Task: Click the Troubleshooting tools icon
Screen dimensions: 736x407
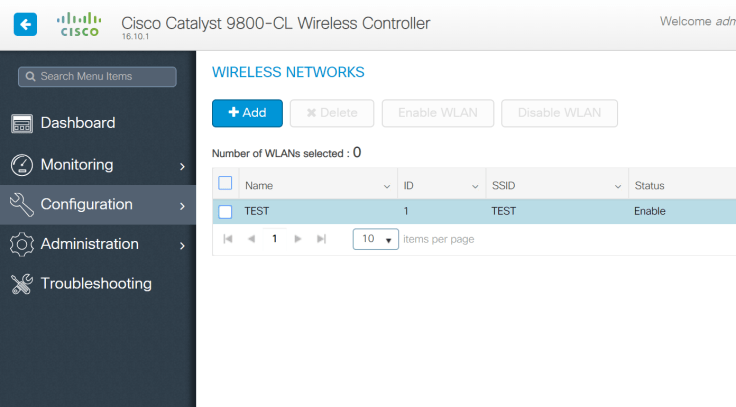Action: pyautogui.click(x=22, y=284)
